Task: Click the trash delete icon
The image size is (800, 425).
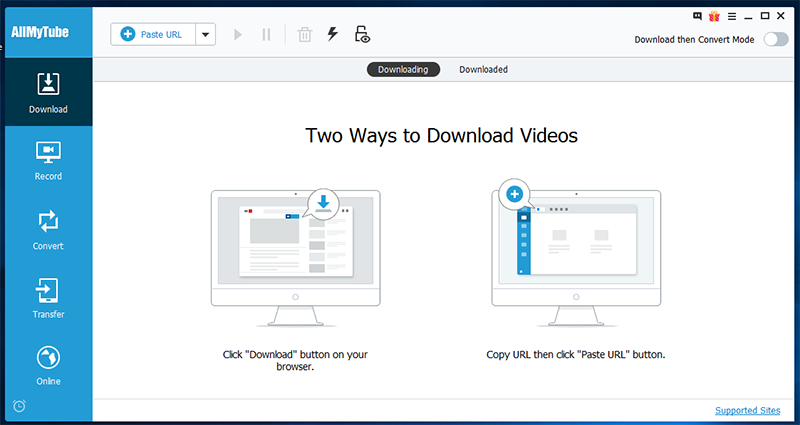Action: pos(305,35)
